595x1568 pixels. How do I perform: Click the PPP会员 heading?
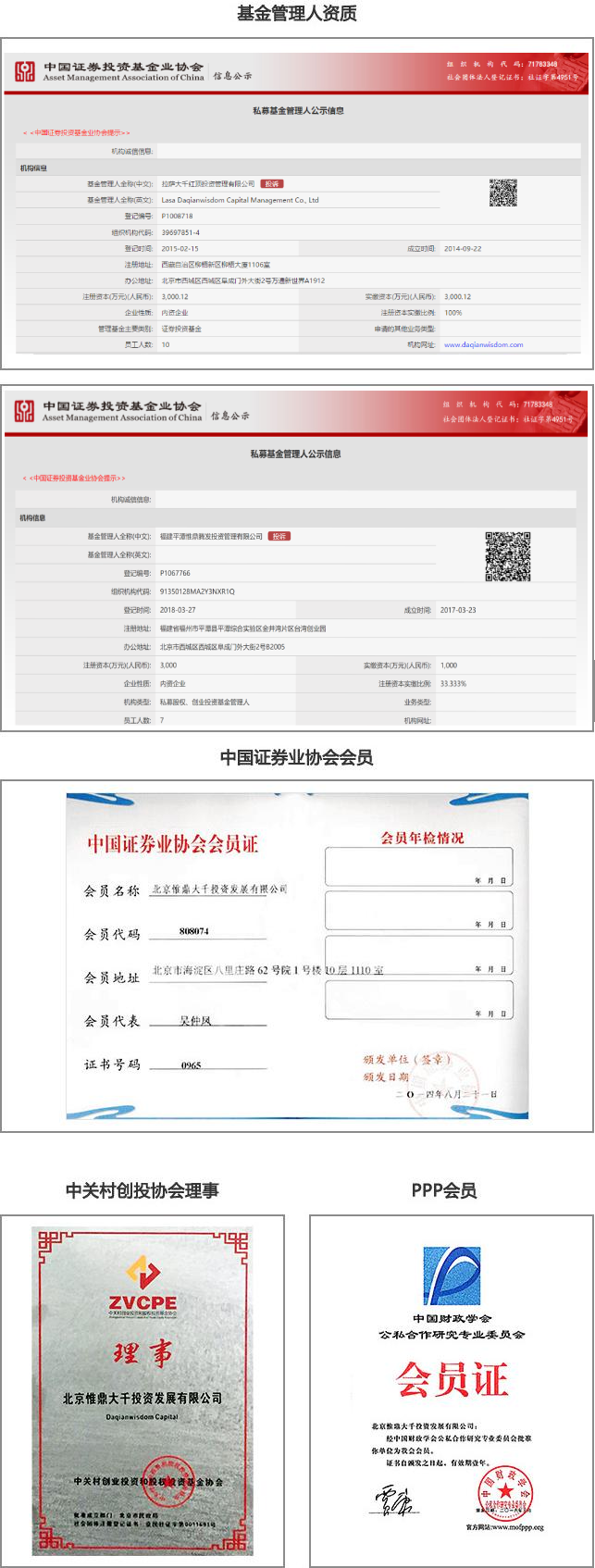click(444, 1190)
